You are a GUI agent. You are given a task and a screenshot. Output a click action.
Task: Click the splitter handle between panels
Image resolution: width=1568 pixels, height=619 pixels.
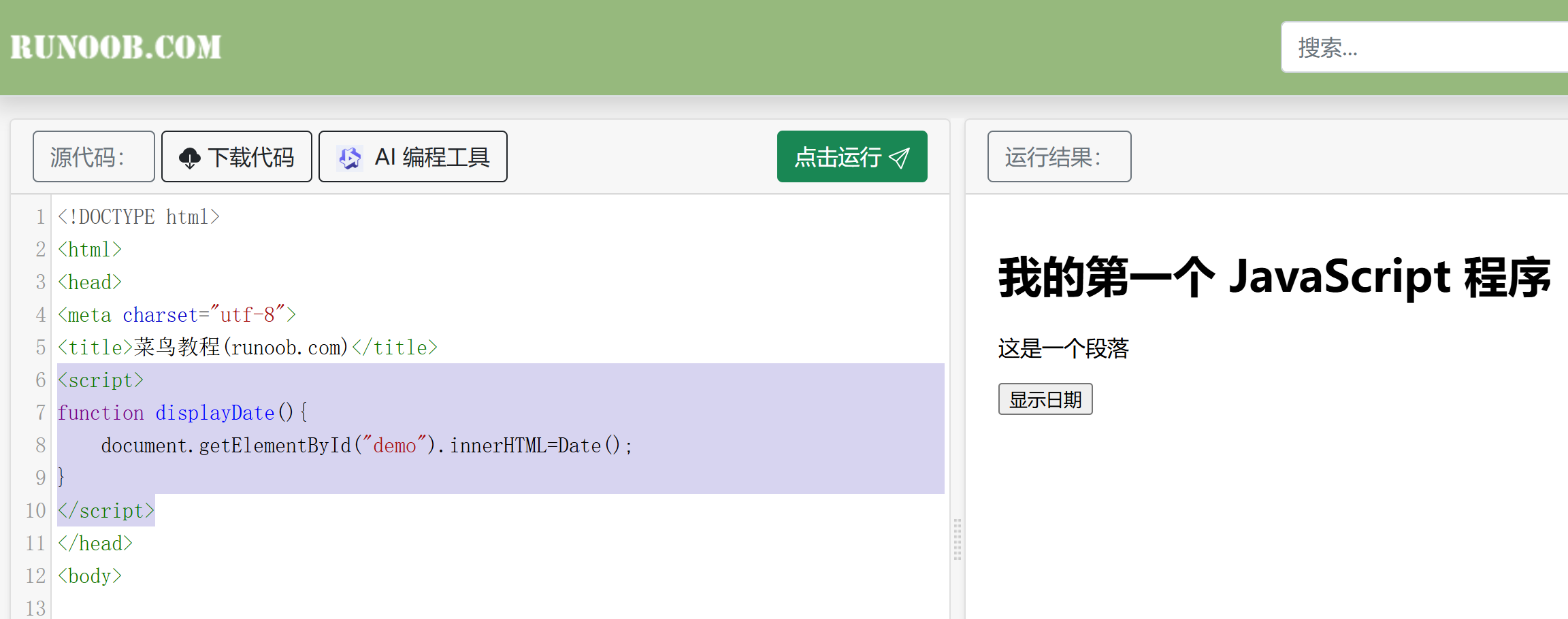[x=958, y=539]
